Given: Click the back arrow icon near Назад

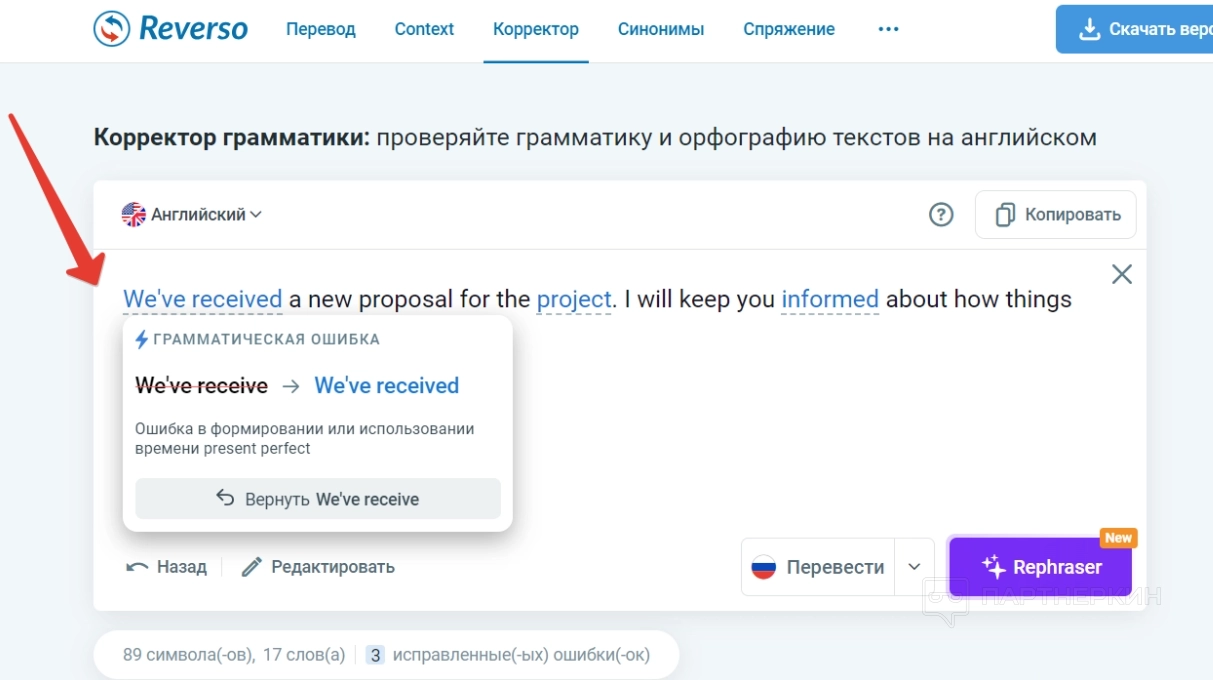Looking at the screenshot, I should [137, 567].
